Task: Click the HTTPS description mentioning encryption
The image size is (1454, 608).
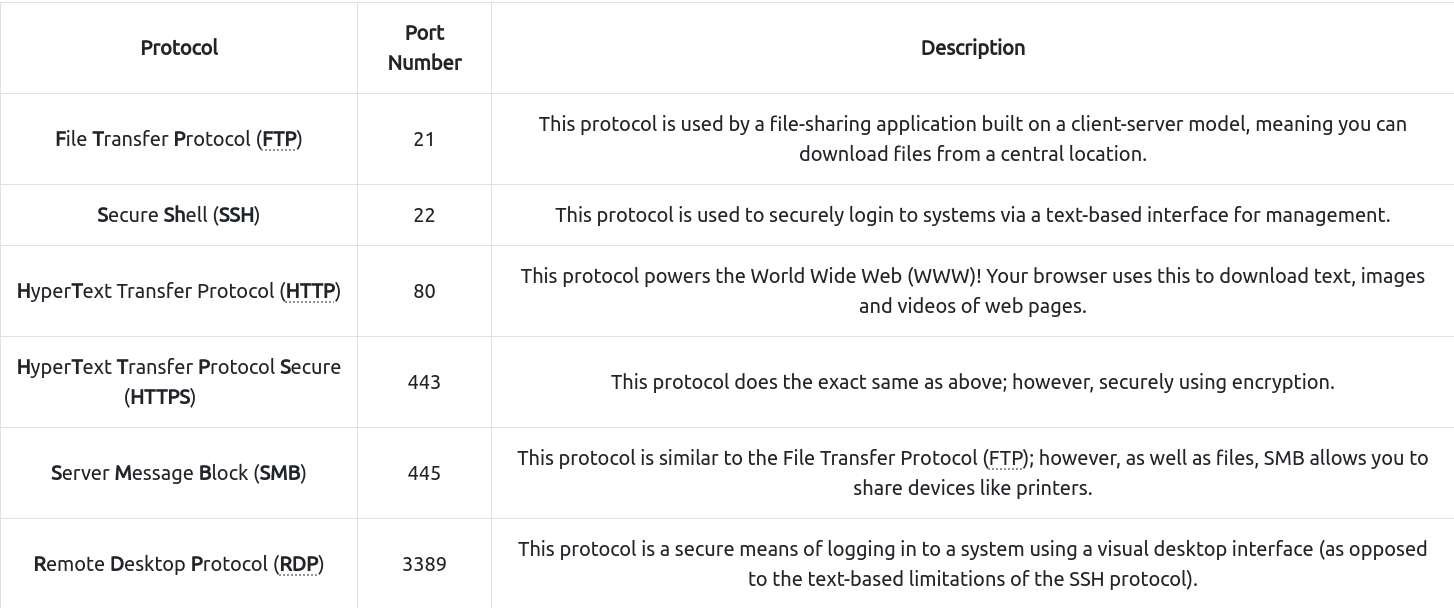Action: click(972, 382)
